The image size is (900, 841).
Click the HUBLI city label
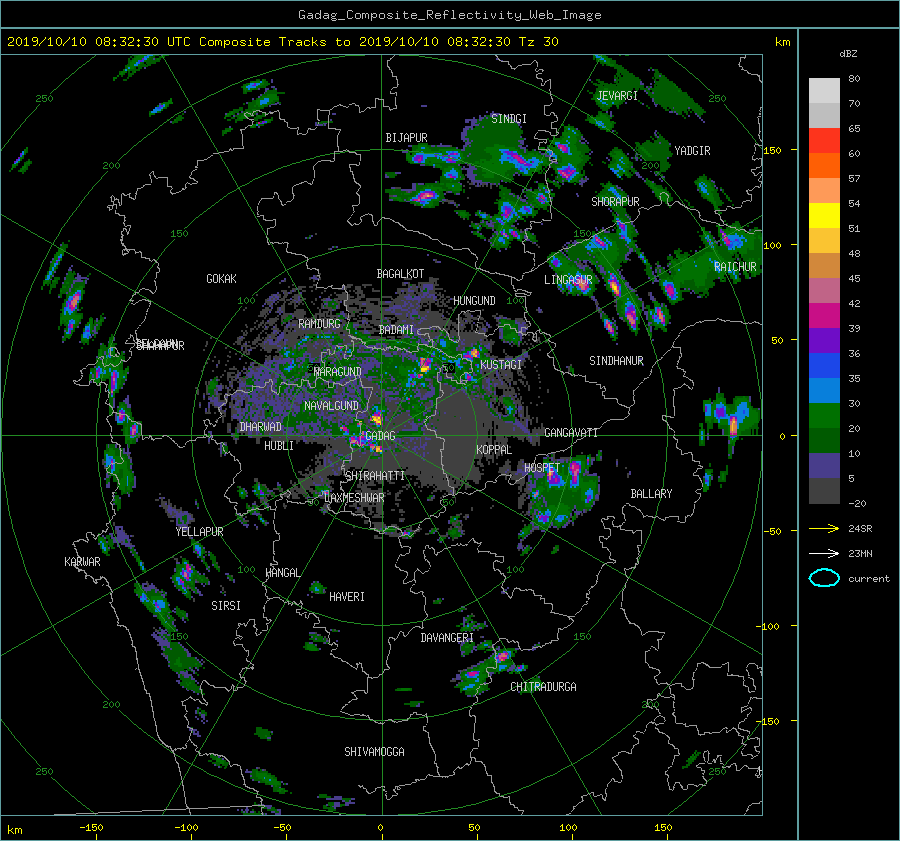coord(279,446)
